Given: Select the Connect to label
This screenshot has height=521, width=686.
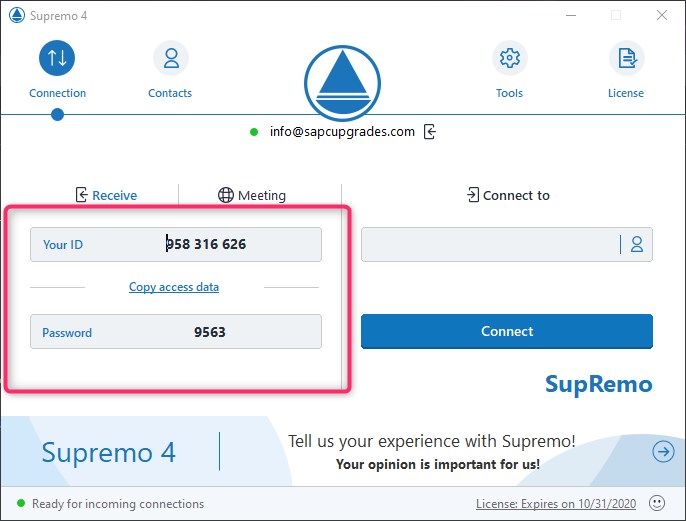Looking at the screenshot, I should 516,195.
